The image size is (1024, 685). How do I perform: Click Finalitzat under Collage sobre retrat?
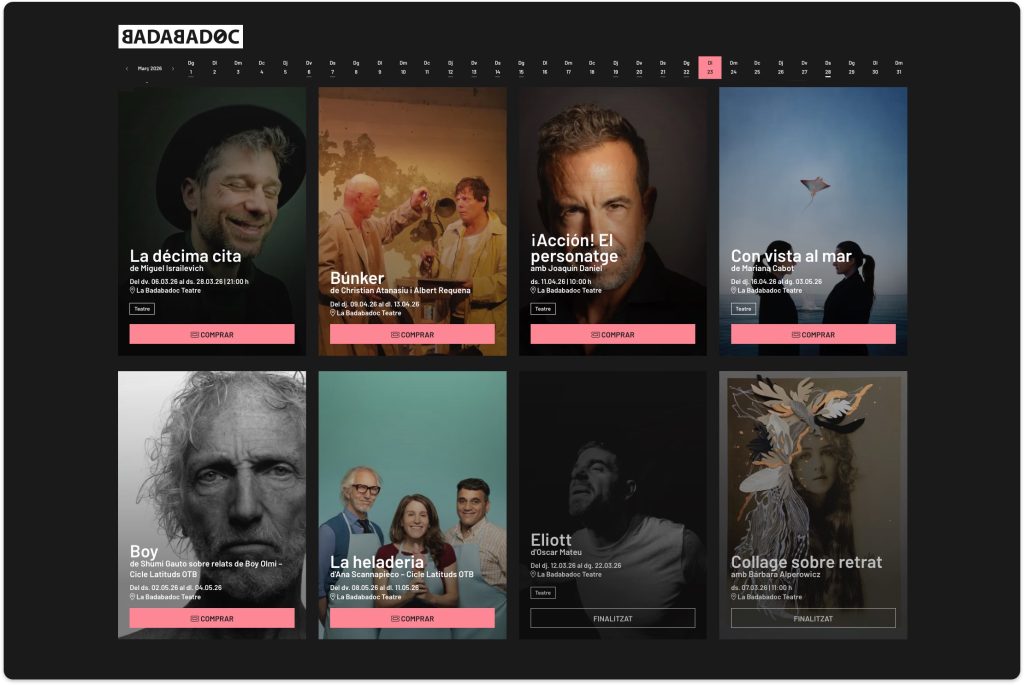pyautogui.click(x=813, y=618)
